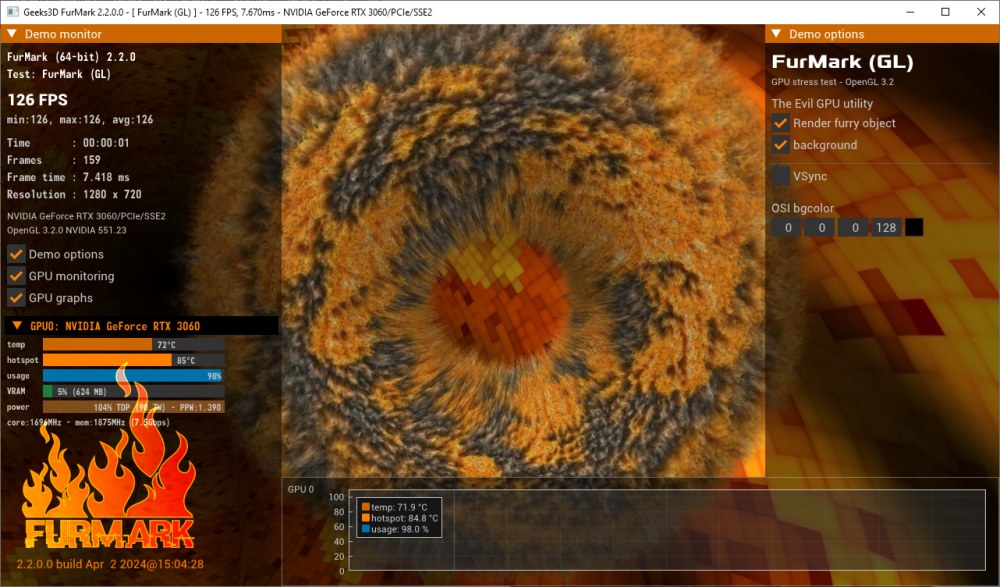Click the Frames 159 counter
The height and width of the screenshot is (587, 1000).
pyautogui.click(x=54, y=160)
